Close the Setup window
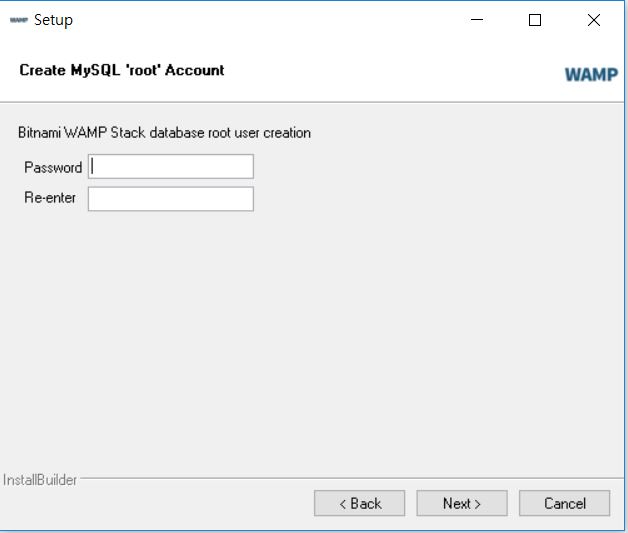The image size is (628, 533). click(594, 20)
